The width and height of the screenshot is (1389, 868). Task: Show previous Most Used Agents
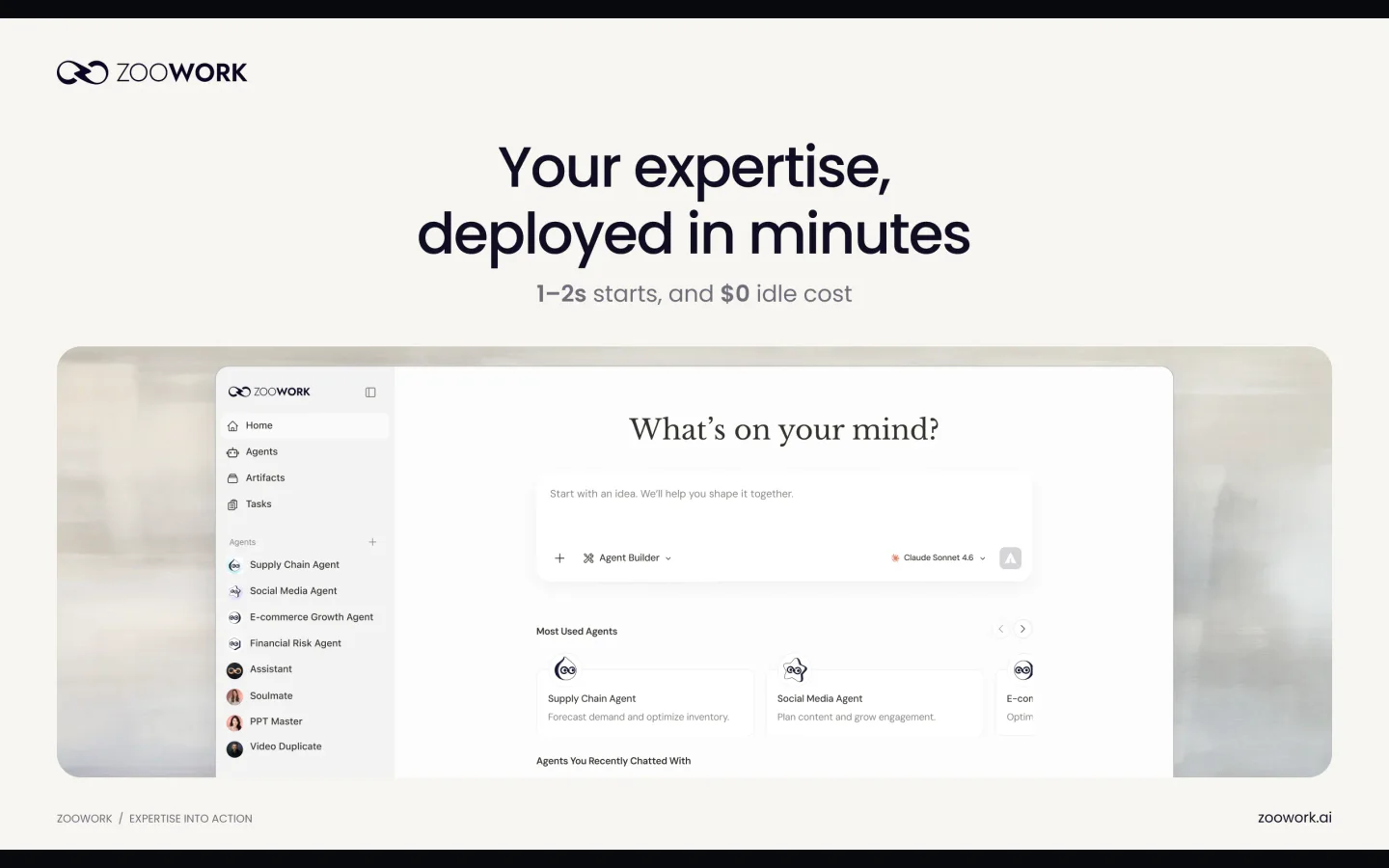click(x=1000, y=629)
